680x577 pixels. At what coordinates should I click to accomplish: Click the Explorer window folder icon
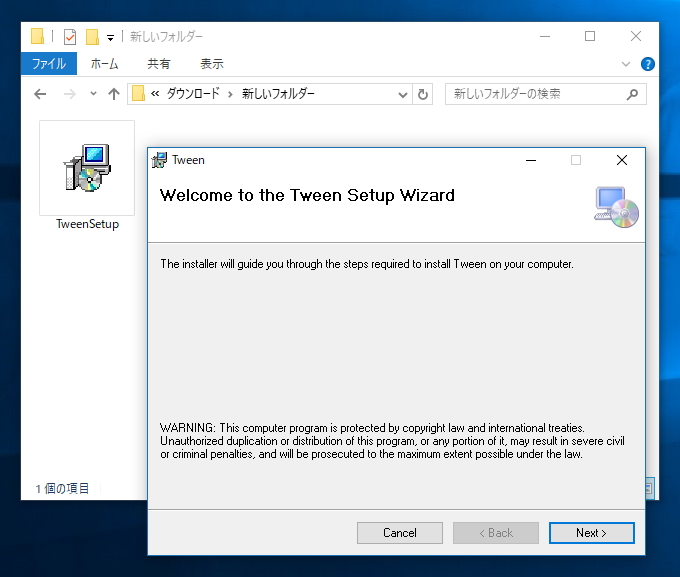pos(37,36)
